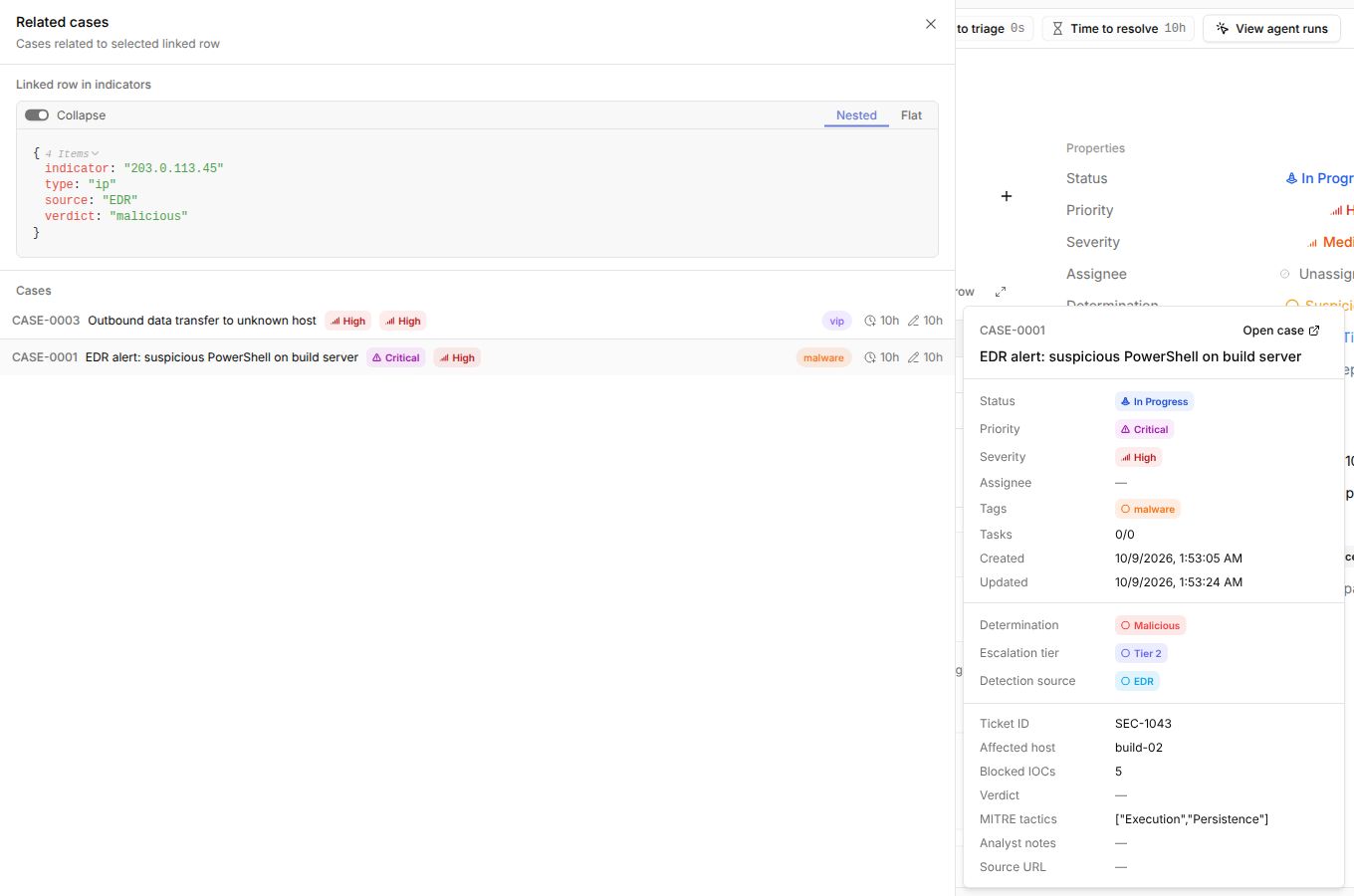The width and height of the screenshot is (1354, 896).
Task: Click the malware tag on CASE-0001 row
Action: point(823,357)
